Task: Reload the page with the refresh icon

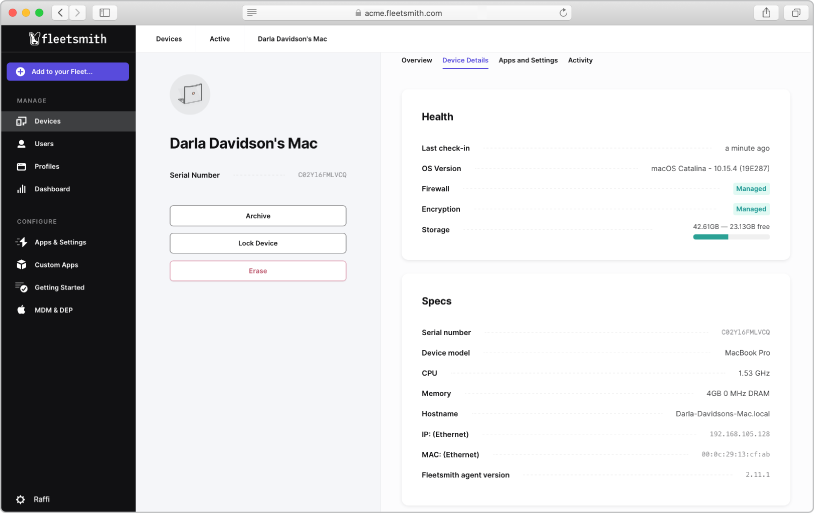Action: coord(563,12)
